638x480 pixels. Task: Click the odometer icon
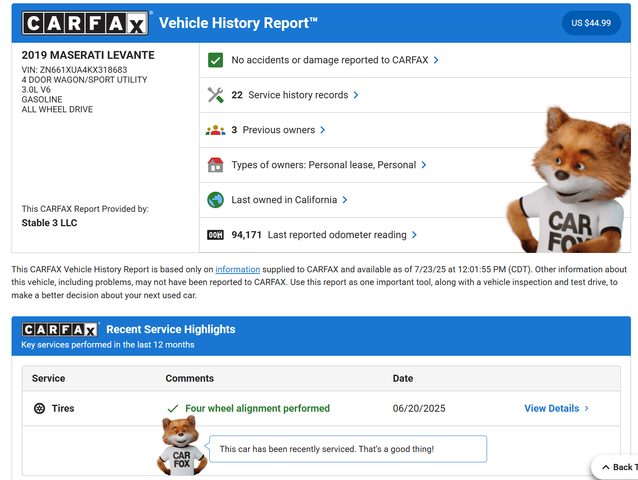pyautogui.click(x=215, y=235)
